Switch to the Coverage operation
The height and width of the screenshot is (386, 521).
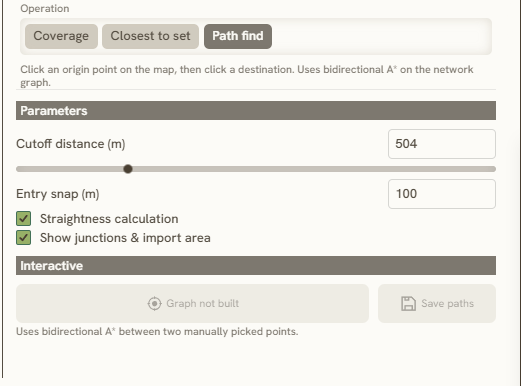(61, 36)
